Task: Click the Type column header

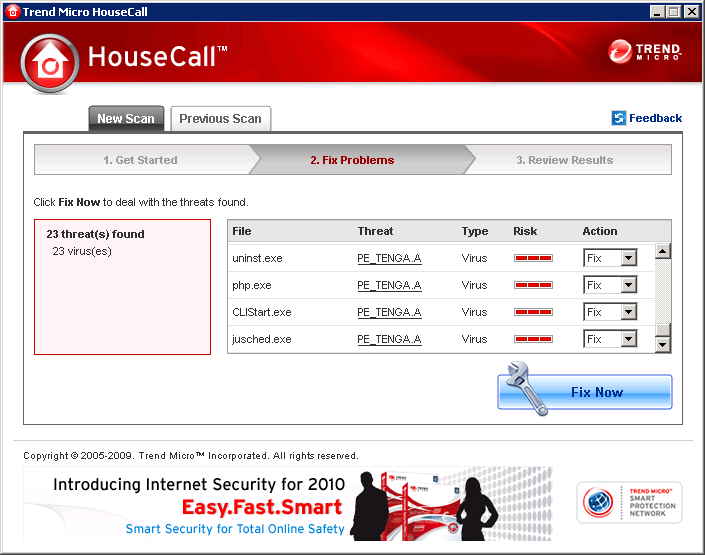Action: coord(475,231)
